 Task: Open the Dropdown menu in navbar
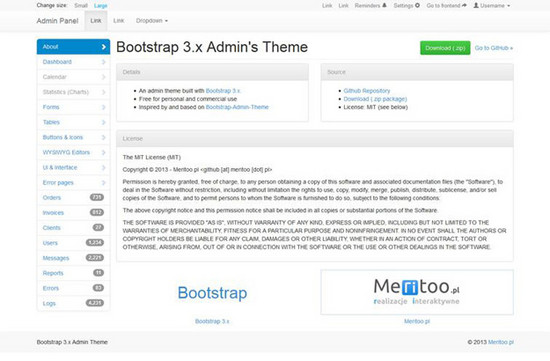click(x=152, y=21)
